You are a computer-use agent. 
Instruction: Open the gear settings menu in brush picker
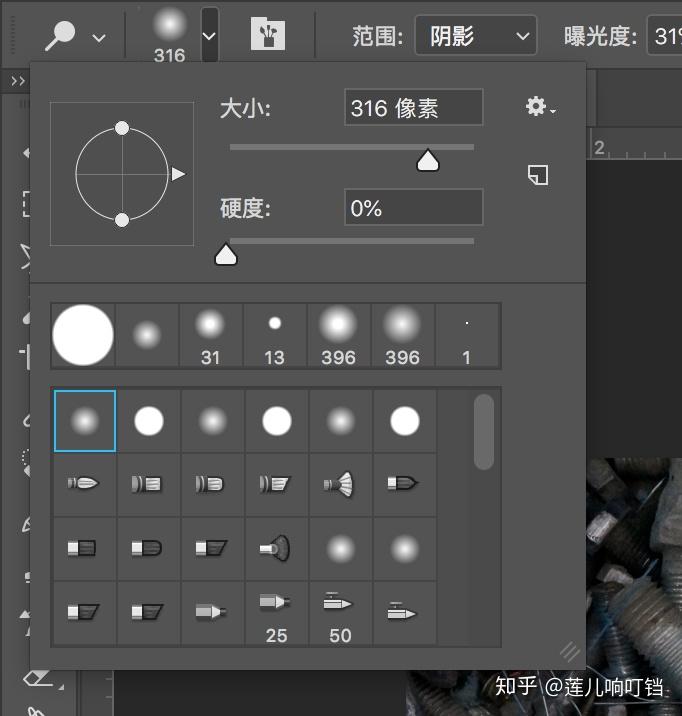point(540,107)
